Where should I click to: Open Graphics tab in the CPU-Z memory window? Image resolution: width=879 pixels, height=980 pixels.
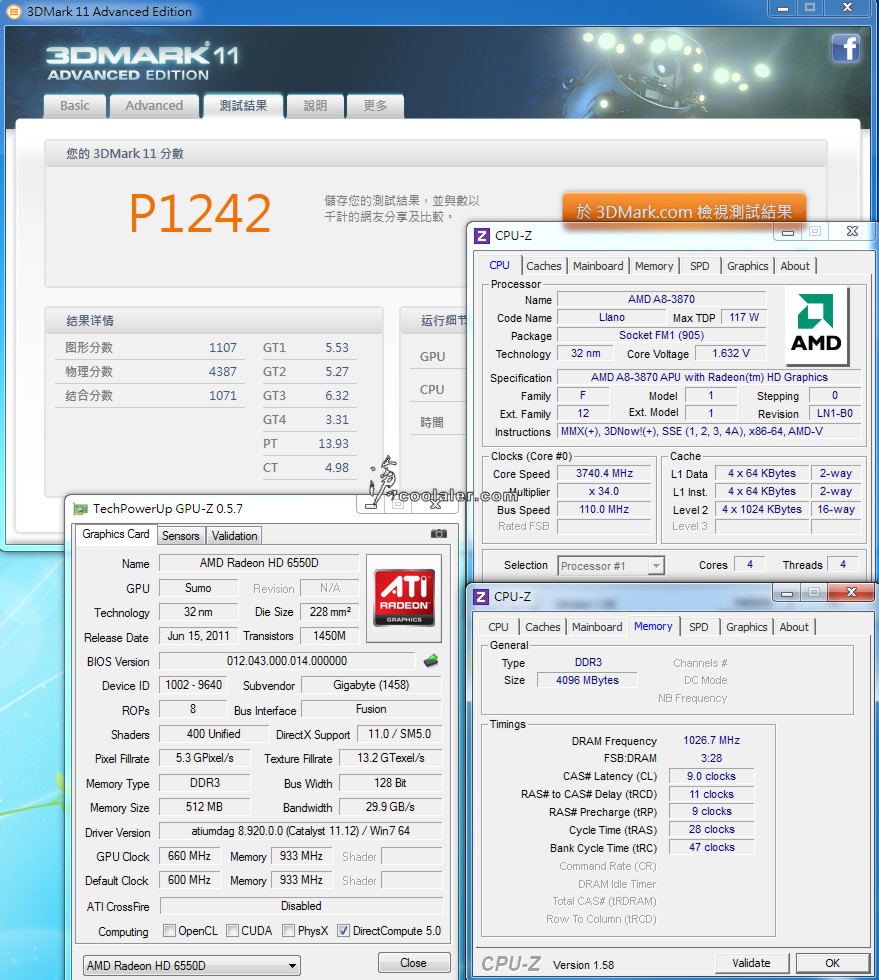click(746, 627)
